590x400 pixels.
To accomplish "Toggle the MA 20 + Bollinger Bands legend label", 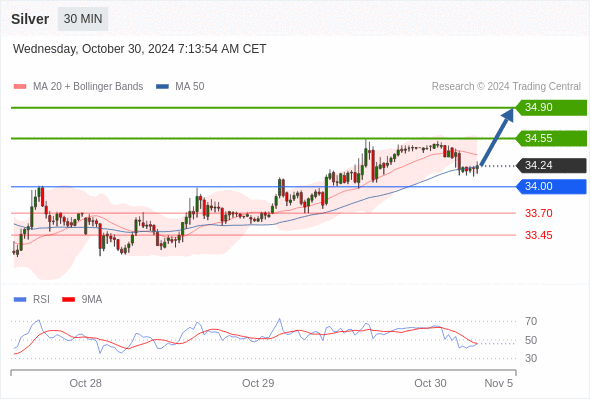I will 88,87.
